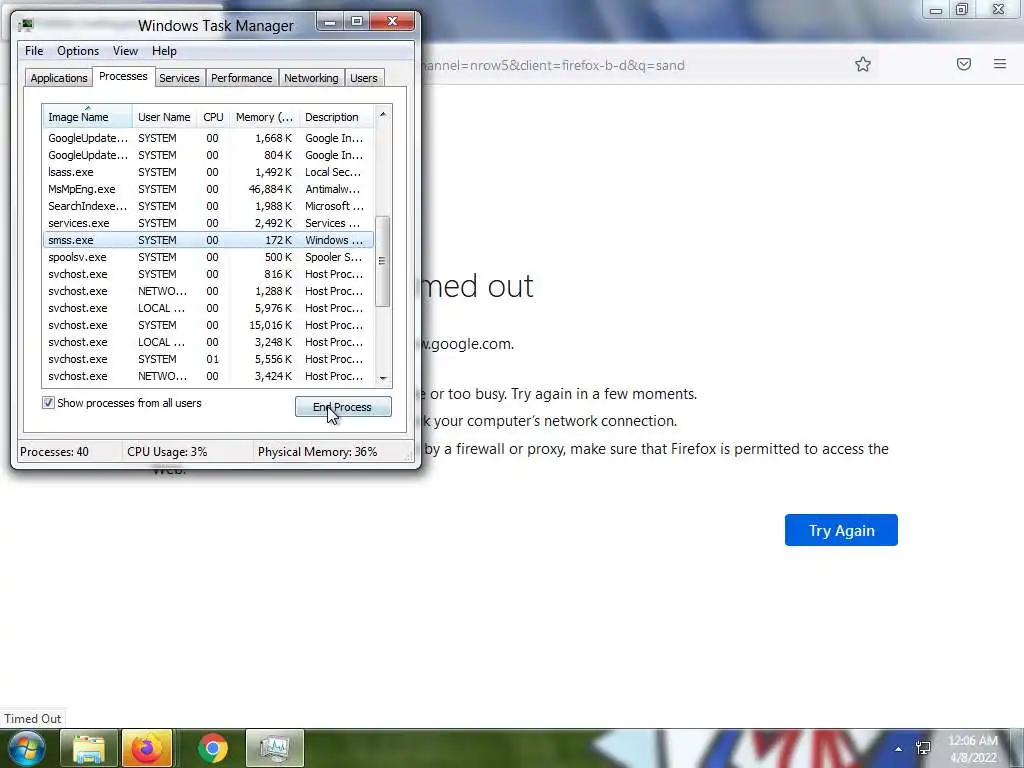This screenshot has width=1024, height=768.
Task: Show hidden system tray icons
Action: (899, 749)
